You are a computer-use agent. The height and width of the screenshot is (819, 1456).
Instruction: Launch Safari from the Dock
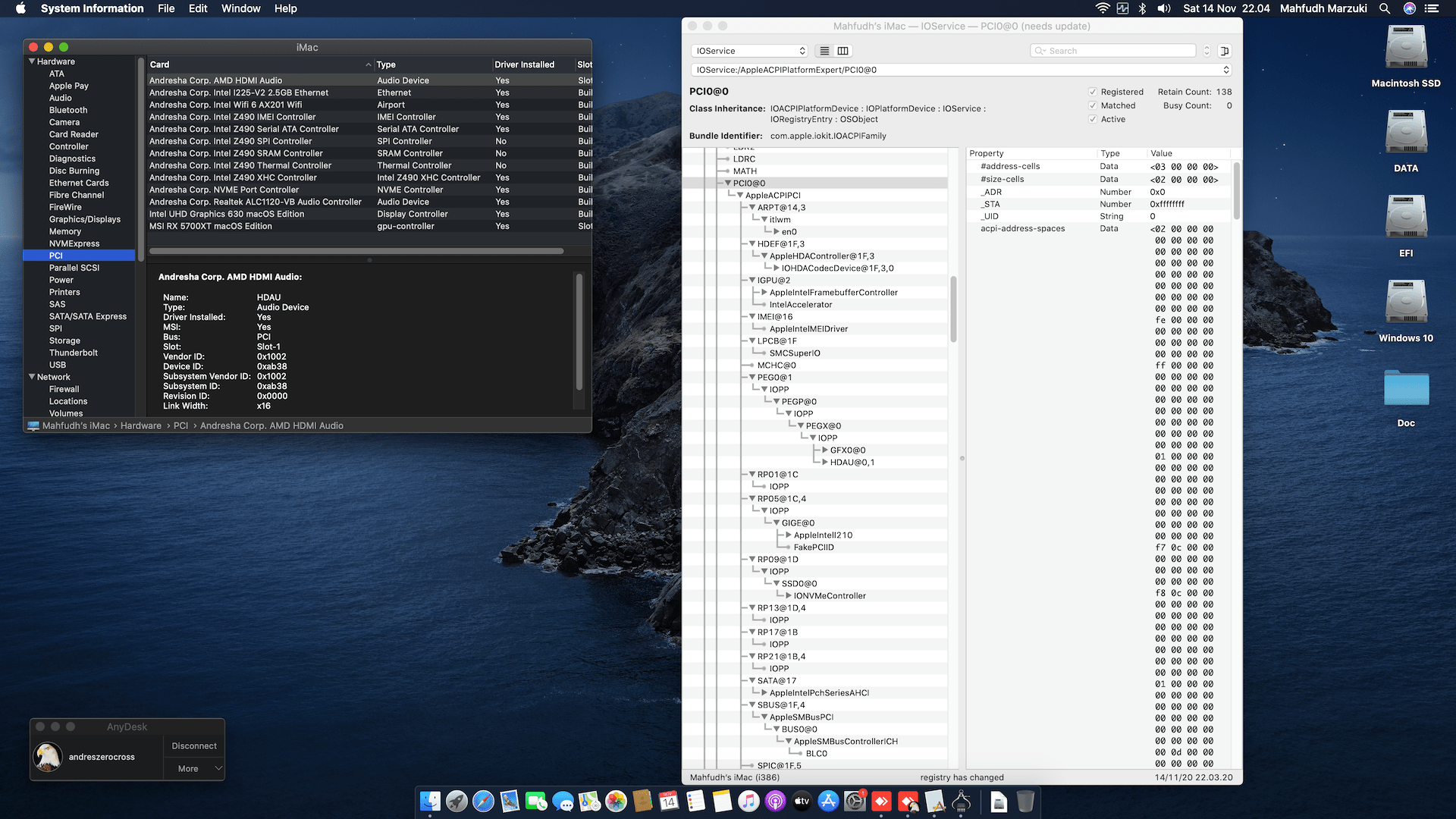(x=483, y=801)
